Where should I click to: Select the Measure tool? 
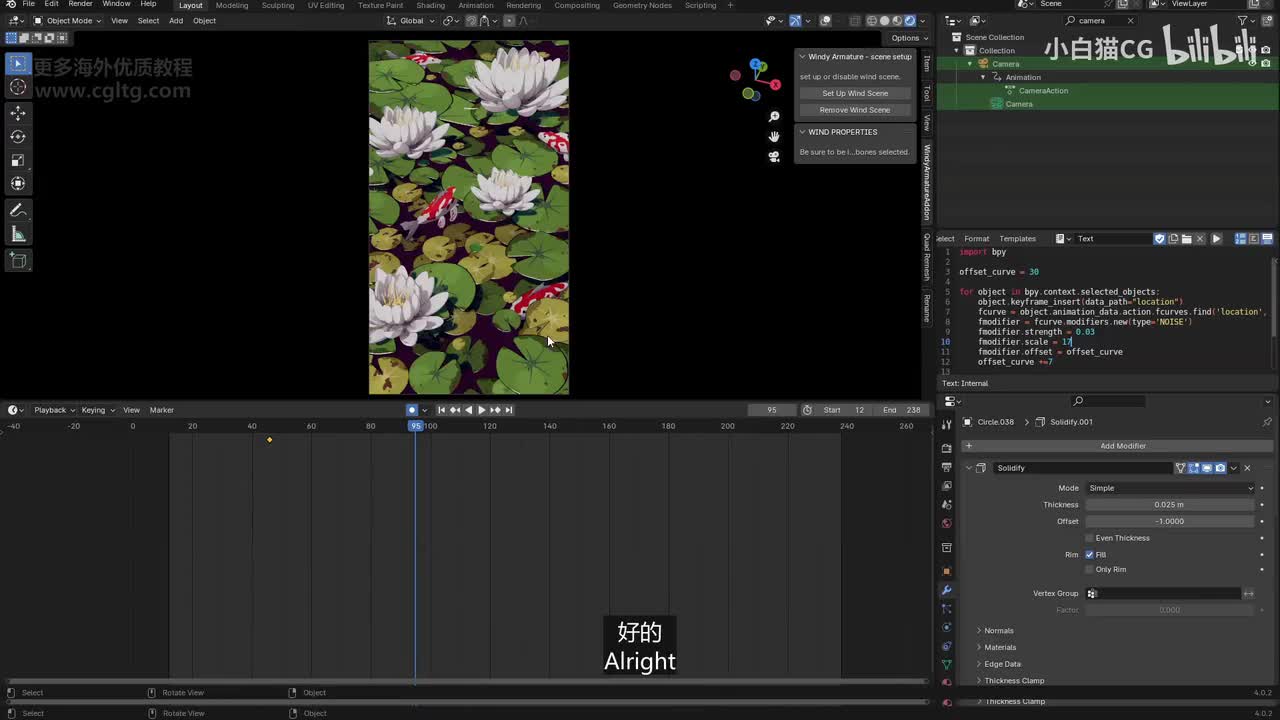[x=18, y=234]
